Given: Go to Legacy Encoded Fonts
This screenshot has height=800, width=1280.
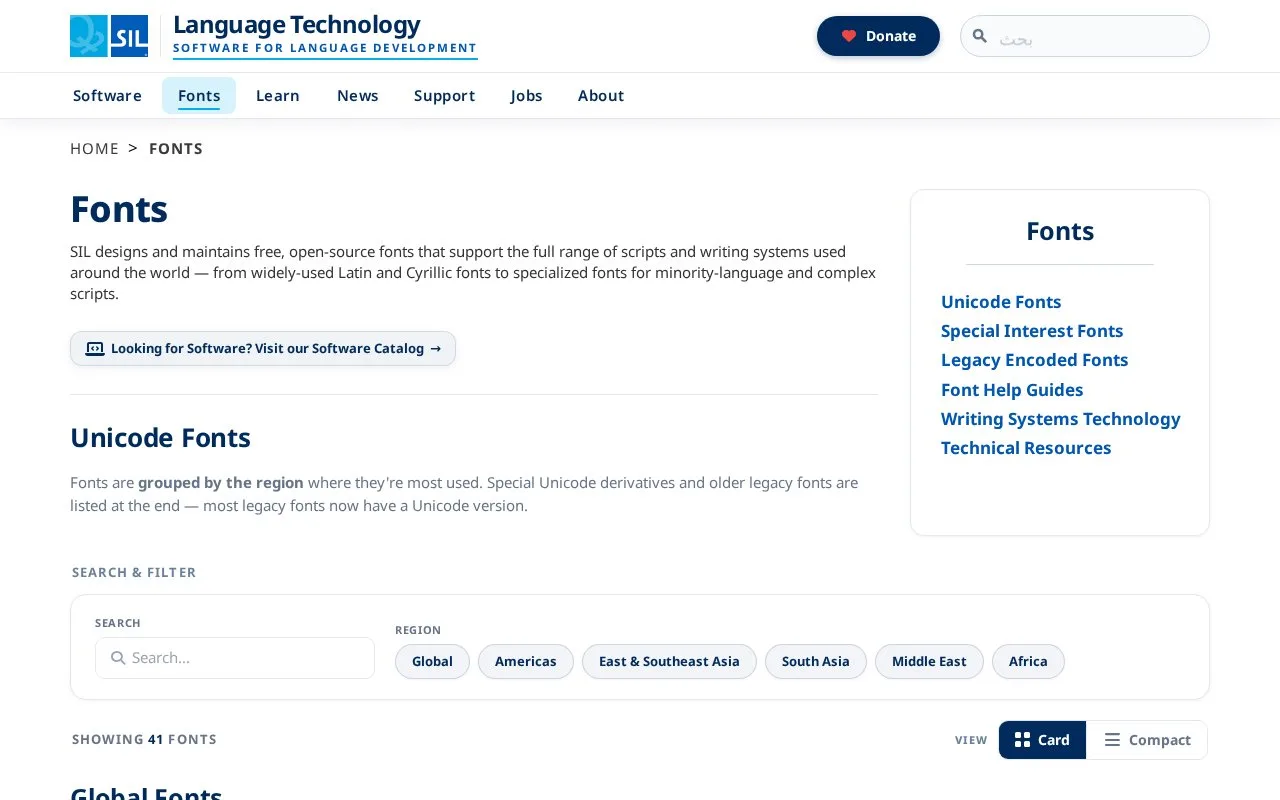Looking at the screenshot, I should (1035, 360).
